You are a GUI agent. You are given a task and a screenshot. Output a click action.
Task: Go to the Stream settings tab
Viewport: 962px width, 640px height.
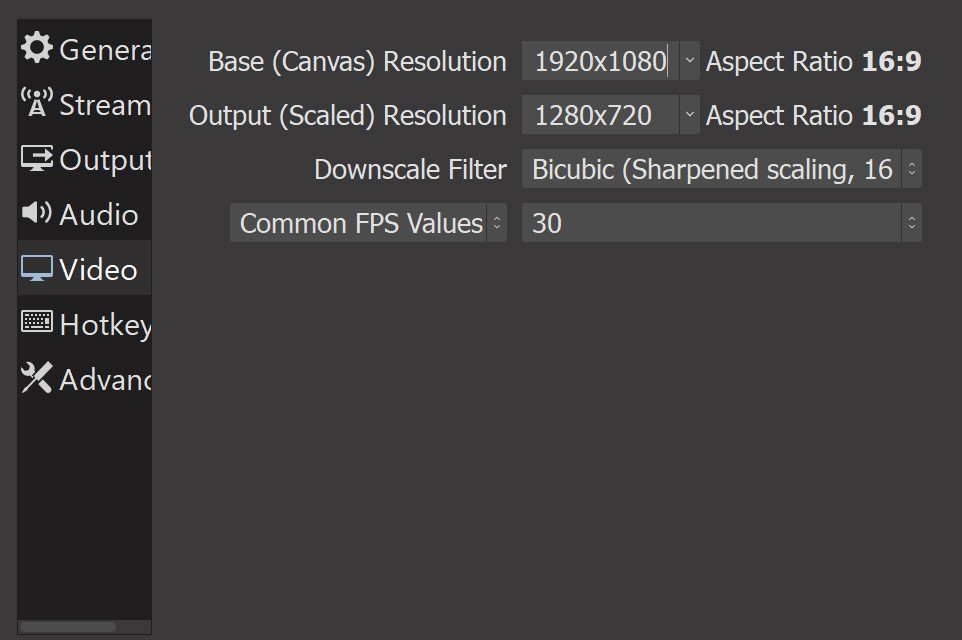104,104
